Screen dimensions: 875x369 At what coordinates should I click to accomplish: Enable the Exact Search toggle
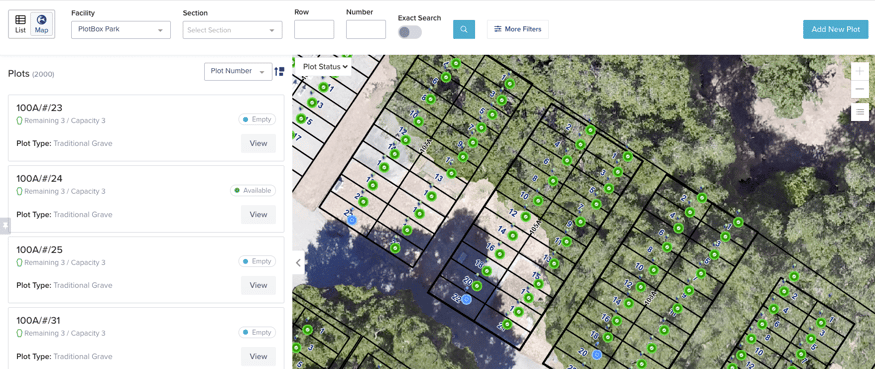pyautogui.click(x=410, y=32)
